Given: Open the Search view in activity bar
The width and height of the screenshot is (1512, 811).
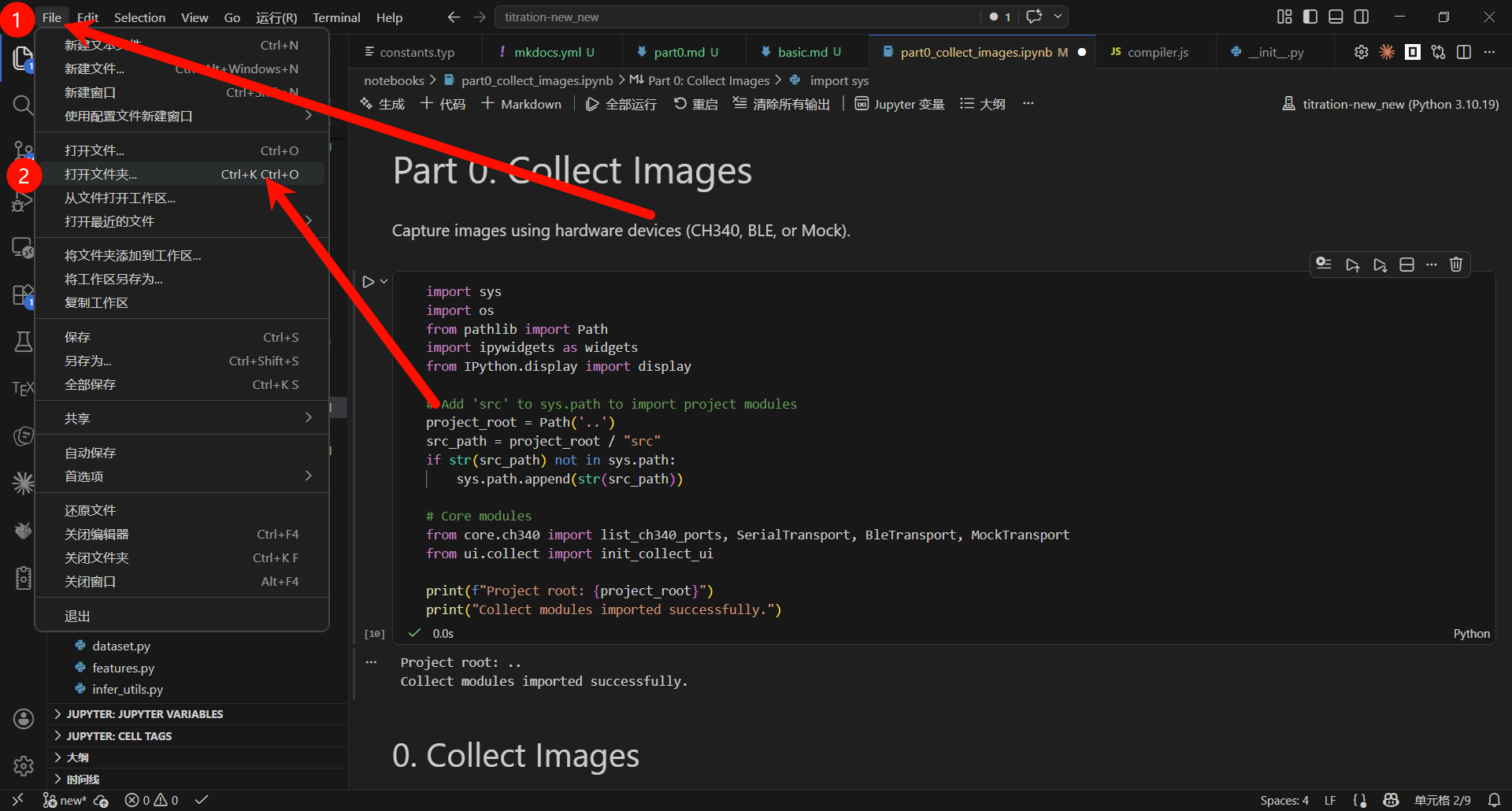Looking at the screenshot, I should tap(23, 105).
